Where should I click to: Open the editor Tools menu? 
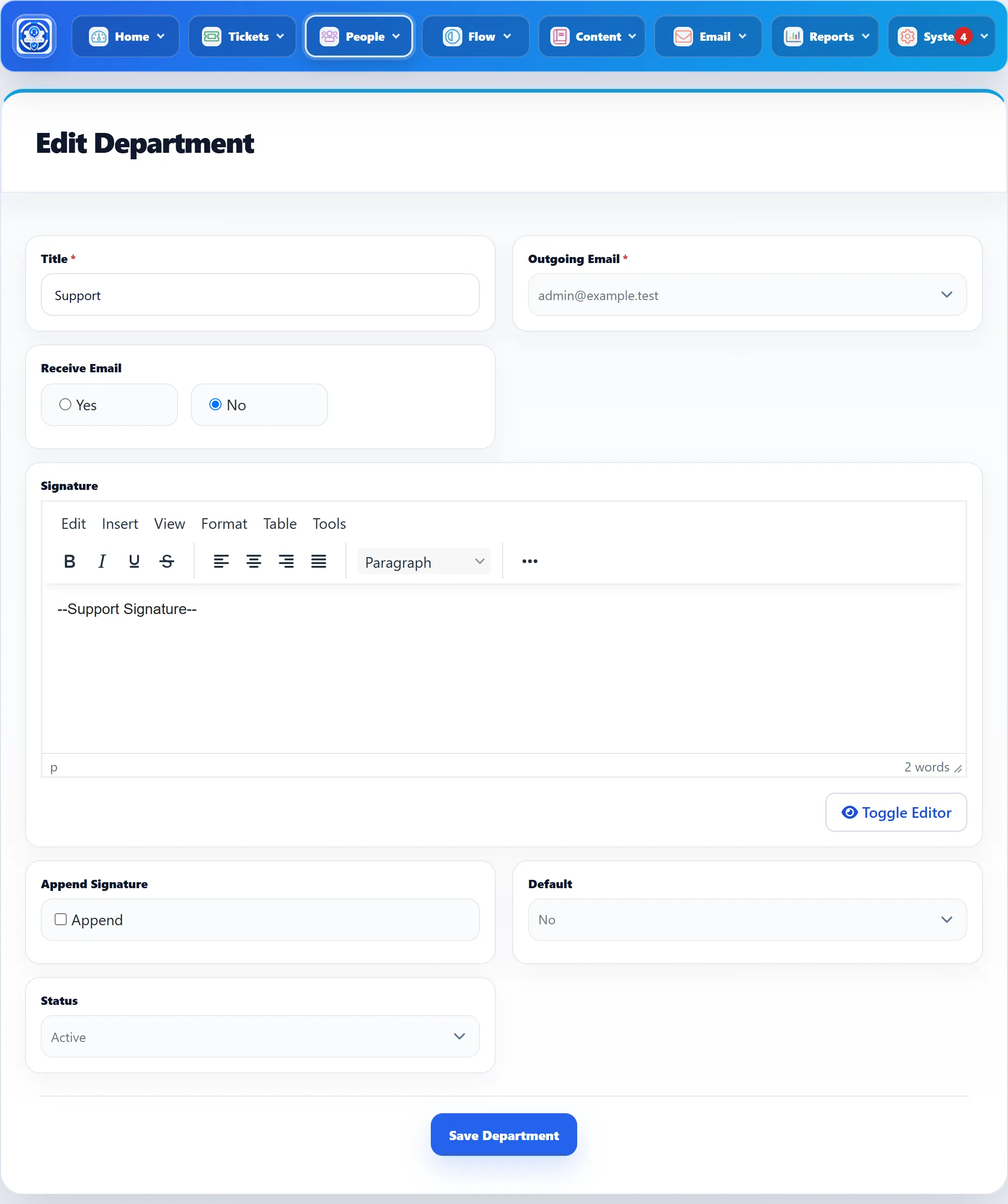[329, 523]
